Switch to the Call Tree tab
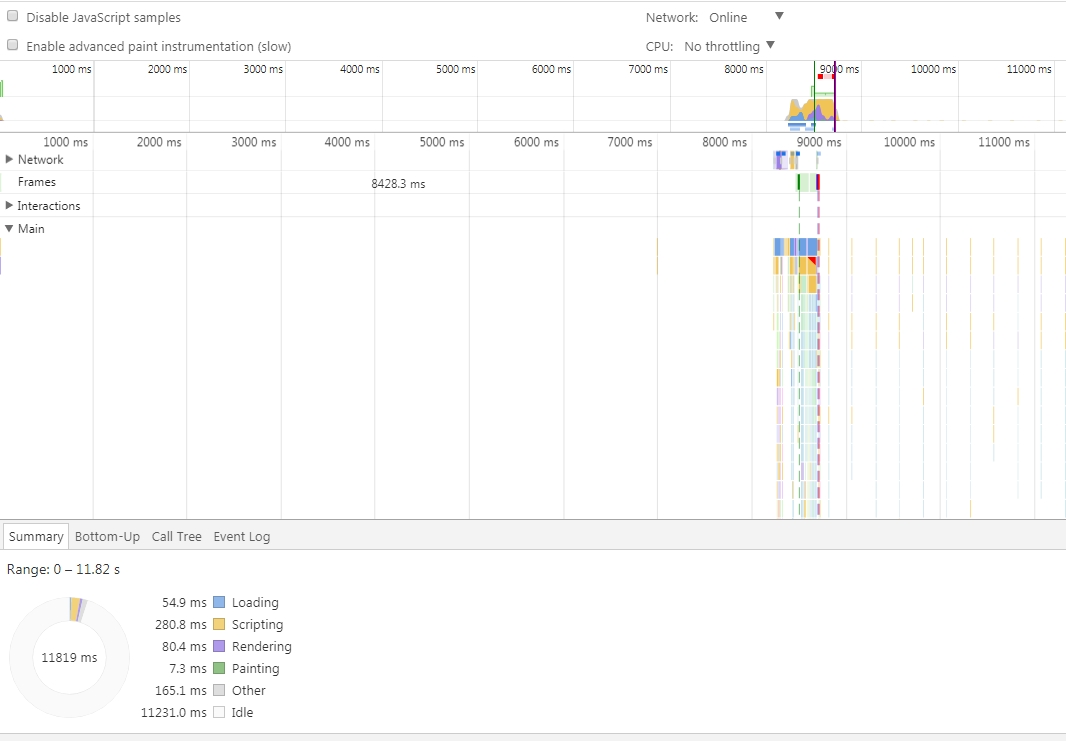Screen dimensions: 1066x741 176,537
